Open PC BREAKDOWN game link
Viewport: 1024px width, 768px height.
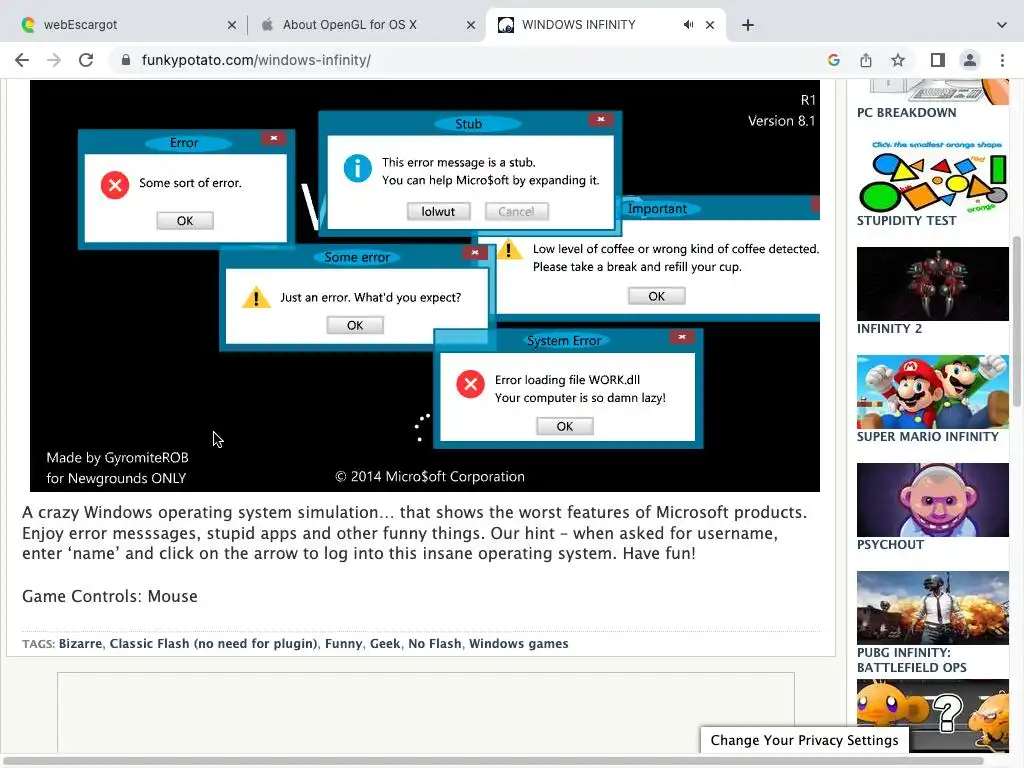coord(906,112)
